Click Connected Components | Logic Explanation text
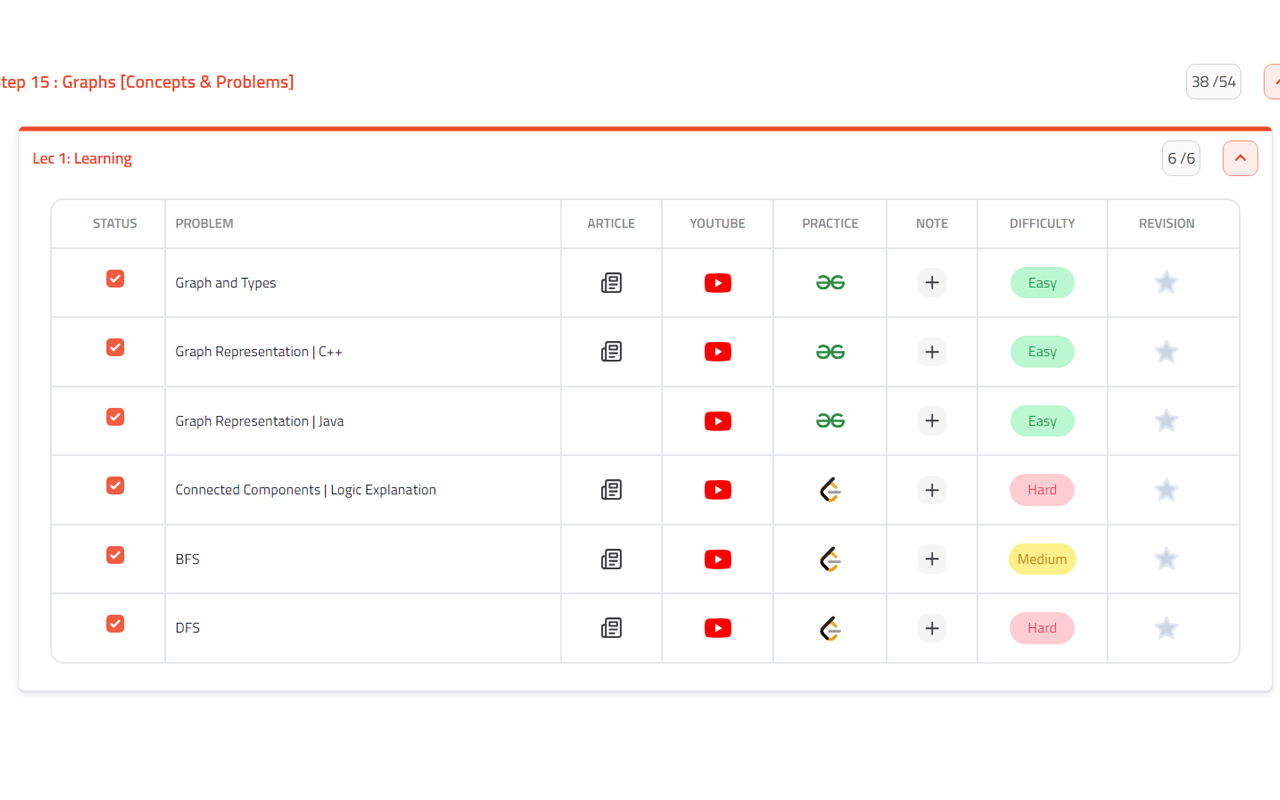This screenshot has width=1280, height=800. coord(306,490)
